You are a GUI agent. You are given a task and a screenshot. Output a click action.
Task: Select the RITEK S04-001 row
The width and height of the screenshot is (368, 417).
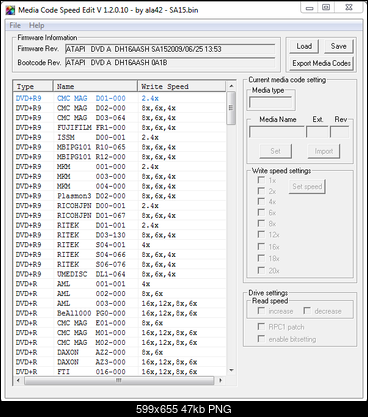click(x=120, y=245)
